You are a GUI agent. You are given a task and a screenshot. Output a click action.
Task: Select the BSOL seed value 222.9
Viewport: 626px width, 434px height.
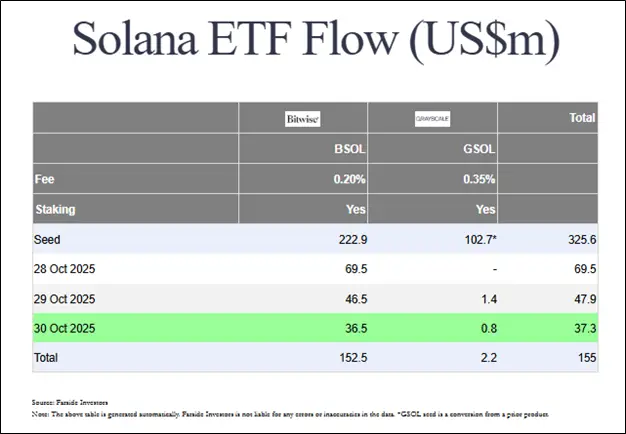coord(346,241)
